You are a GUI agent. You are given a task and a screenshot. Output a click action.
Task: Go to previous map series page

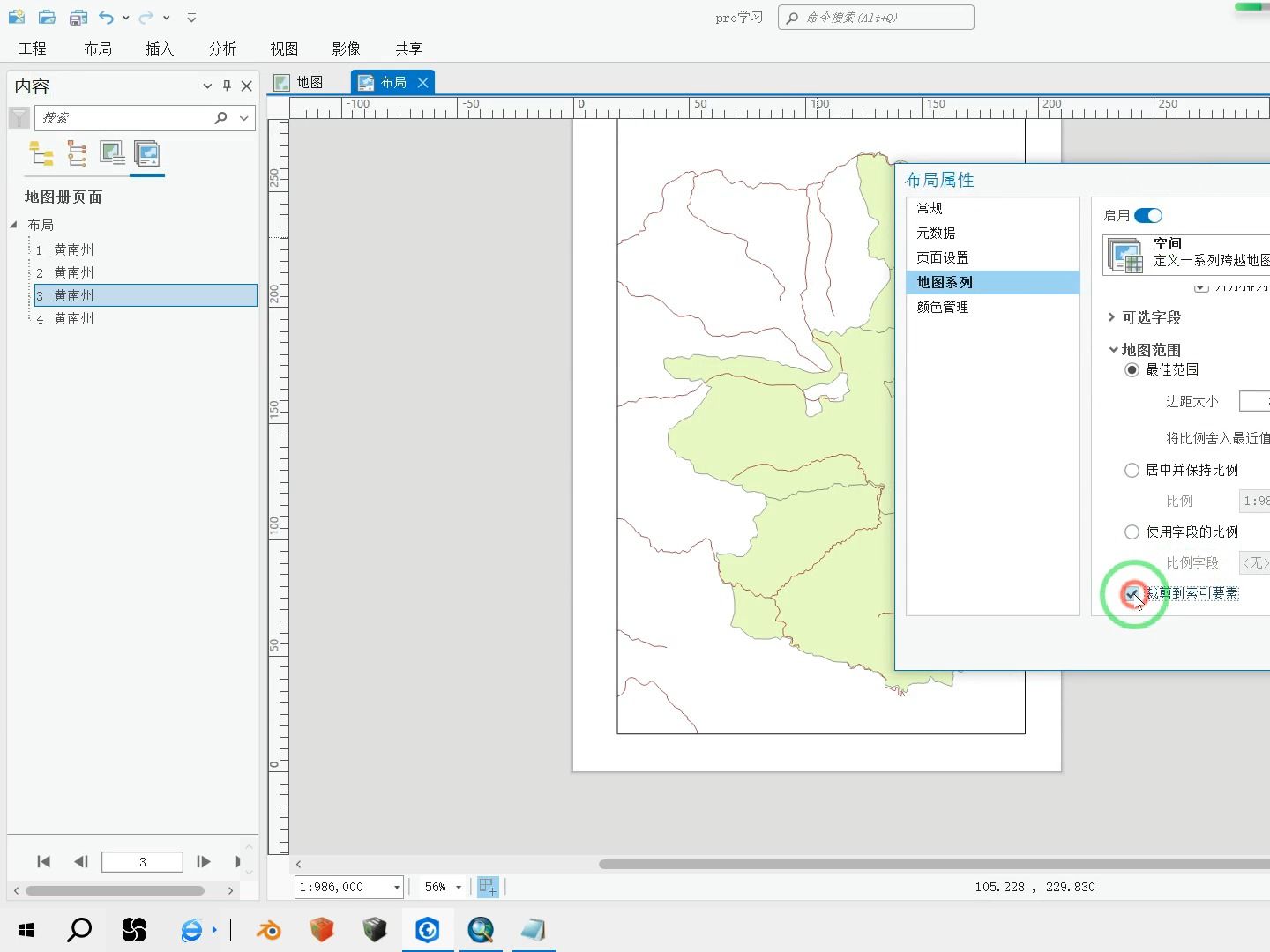click(x=81, y=861)
